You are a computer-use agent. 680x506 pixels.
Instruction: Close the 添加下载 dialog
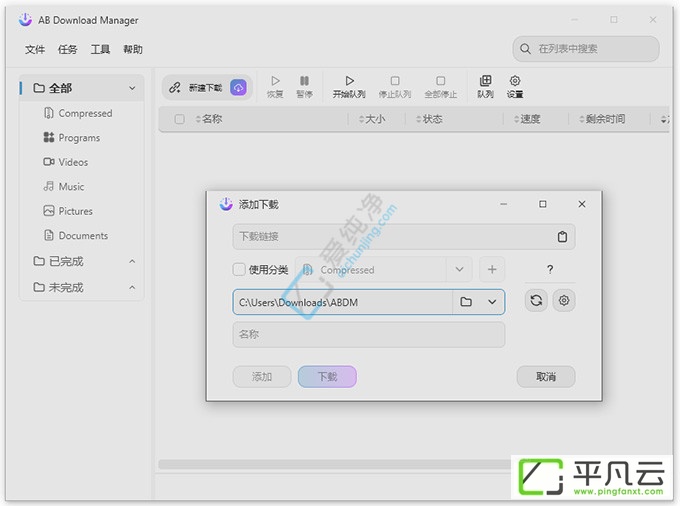coord(582,204)
